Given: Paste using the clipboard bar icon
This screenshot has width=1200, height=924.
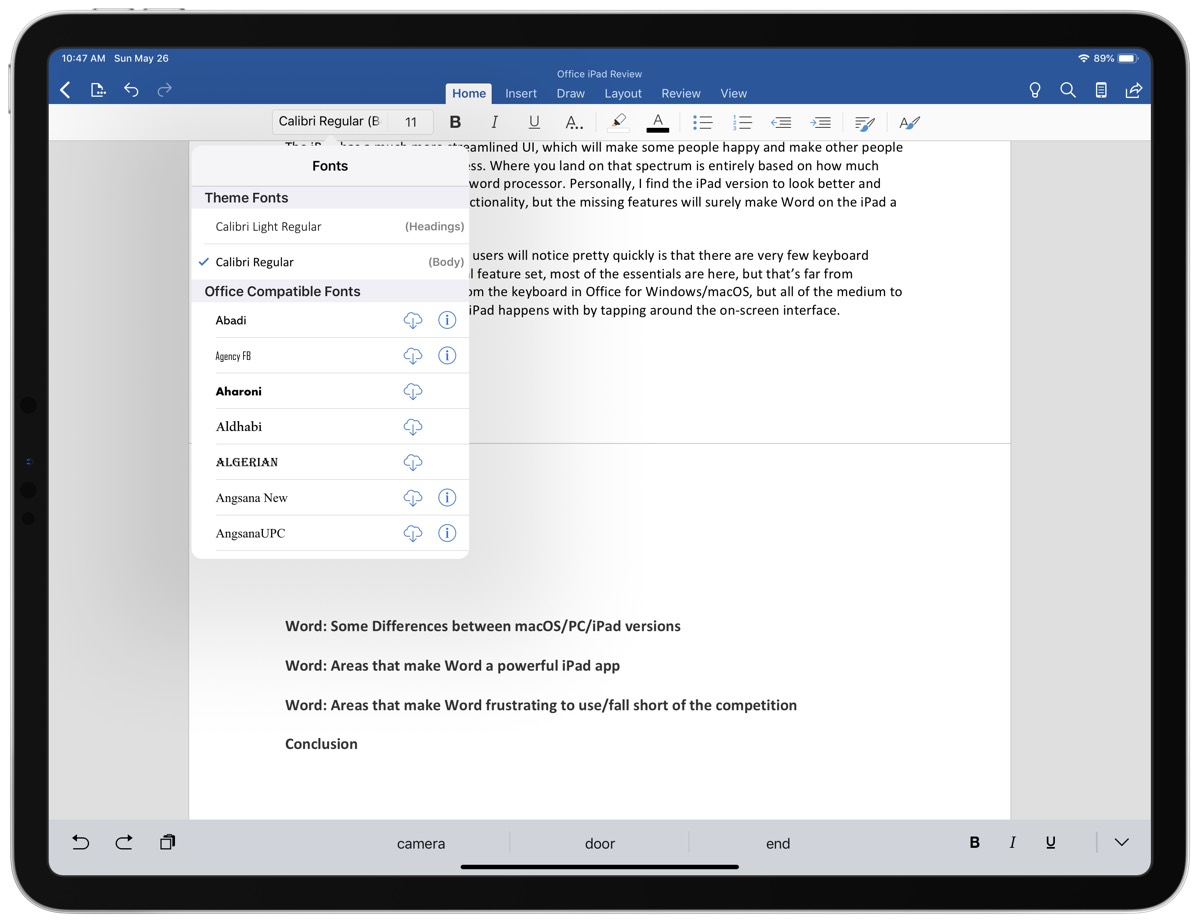Looking at the screenshot, I should (x=167, y=843).
